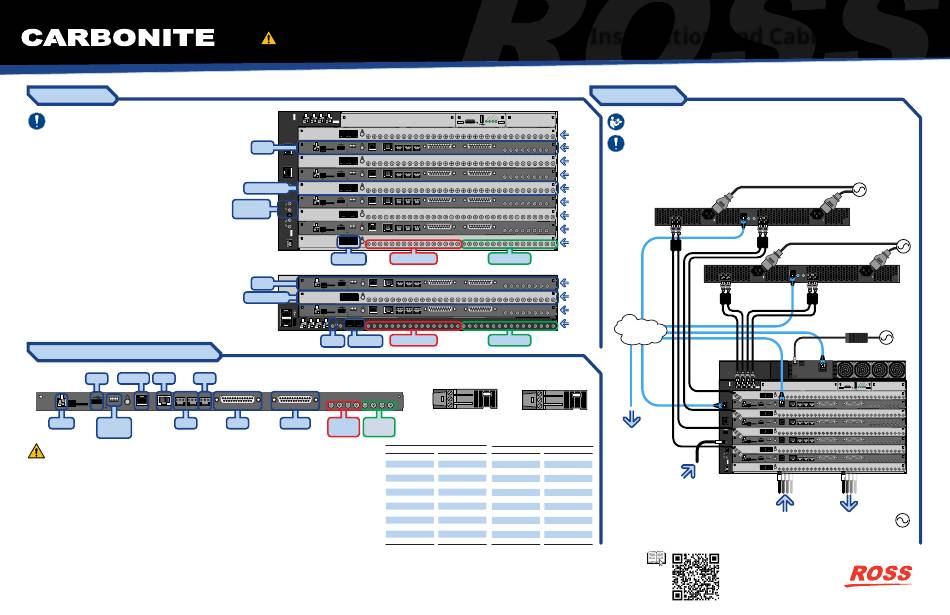Click the power connector at the rear panel strip's left end

61,401
